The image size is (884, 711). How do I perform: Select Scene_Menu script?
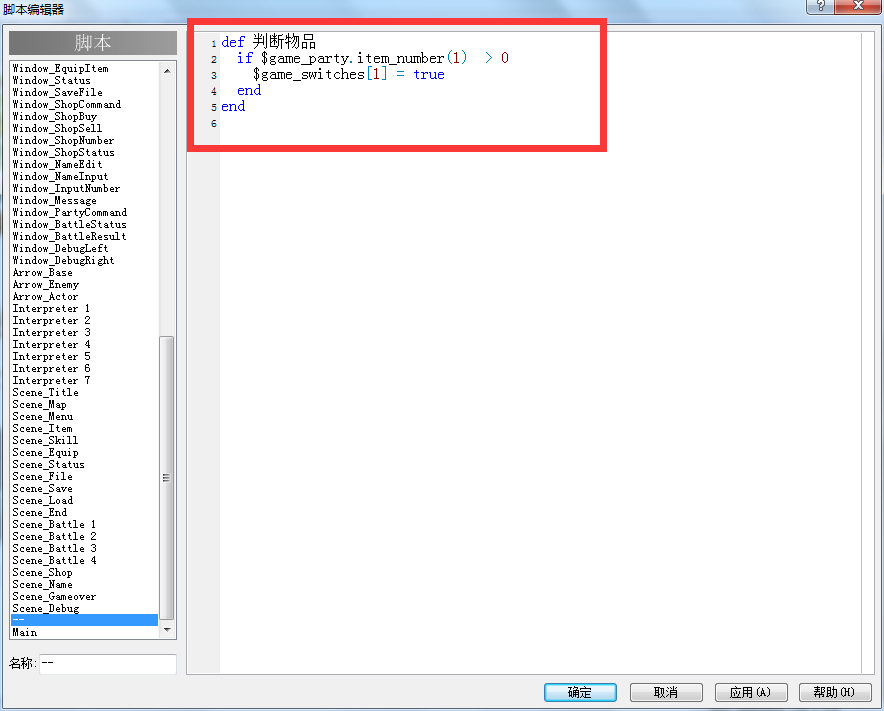click(x=43, y=417)
